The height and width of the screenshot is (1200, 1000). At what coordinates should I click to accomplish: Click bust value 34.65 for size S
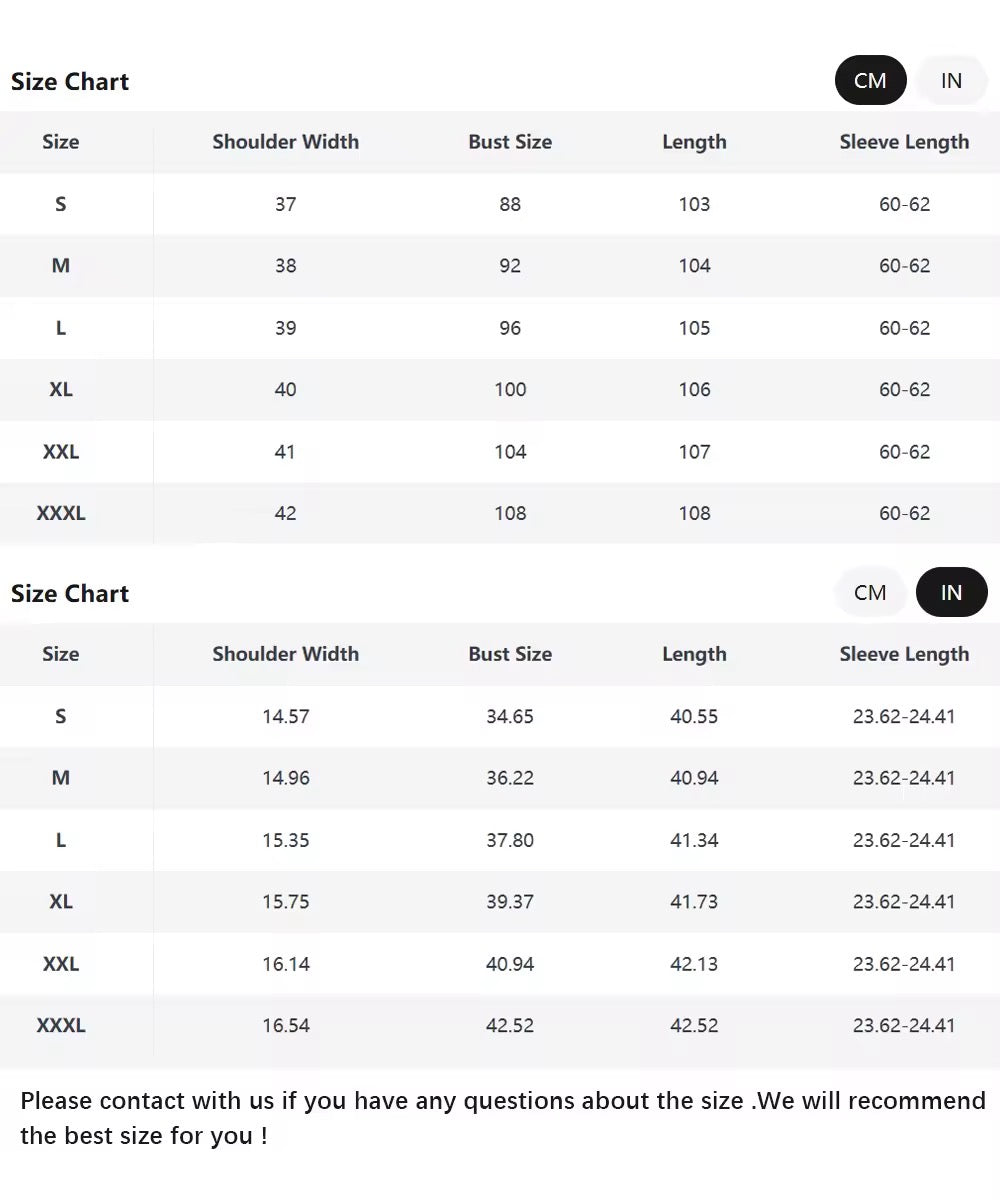510,716
